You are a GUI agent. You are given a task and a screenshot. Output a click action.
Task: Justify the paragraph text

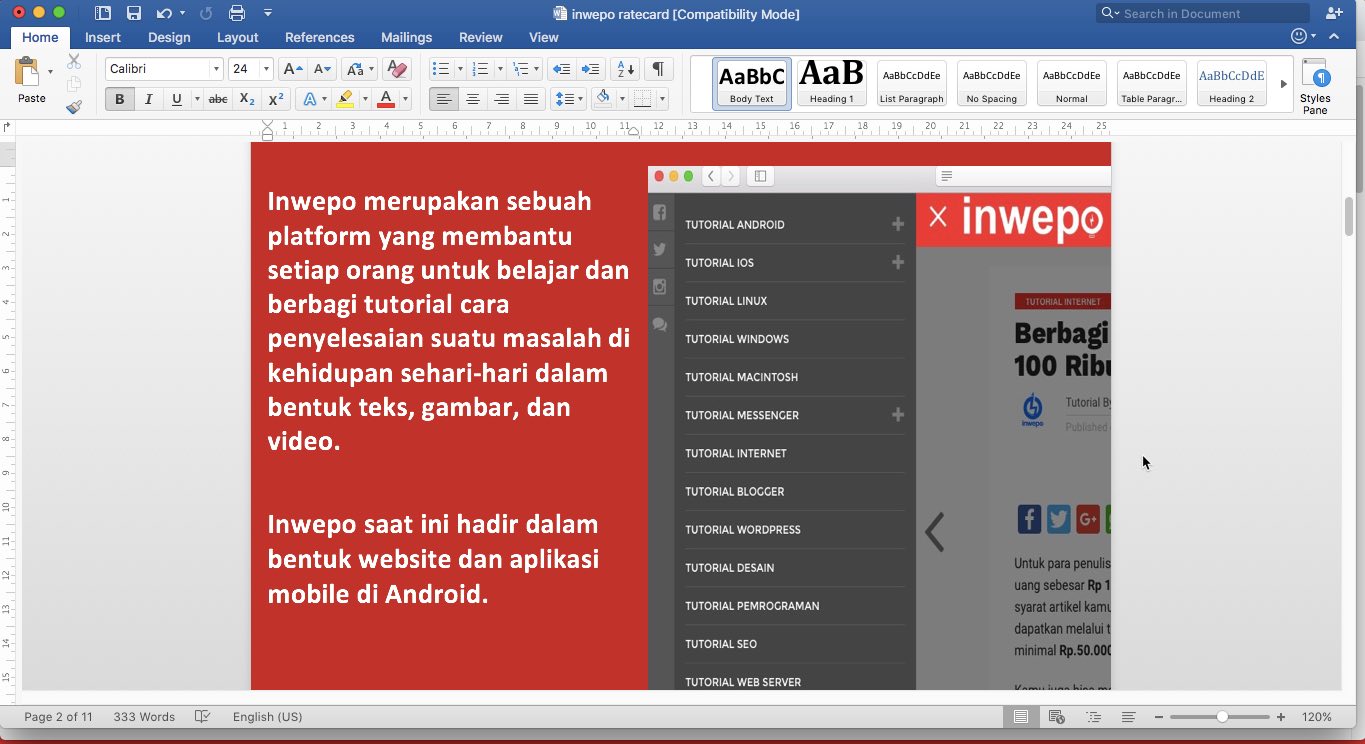tap(531, 99)
